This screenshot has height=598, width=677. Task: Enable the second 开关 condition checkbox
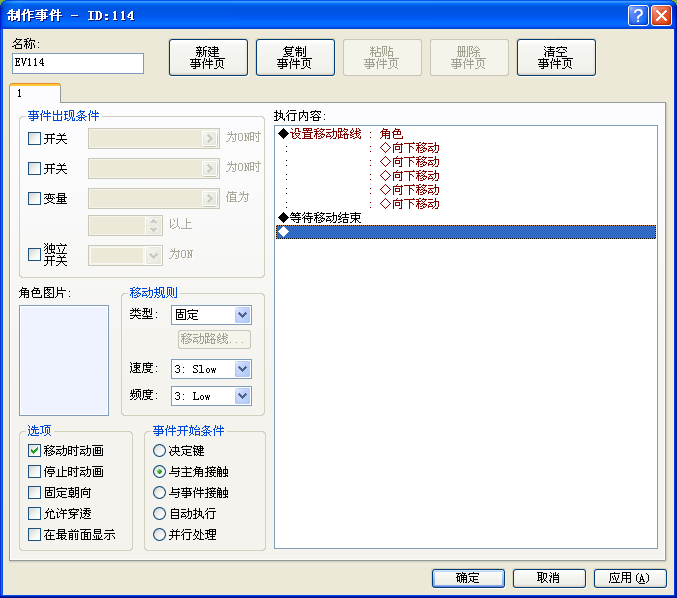tap(34, 168)
